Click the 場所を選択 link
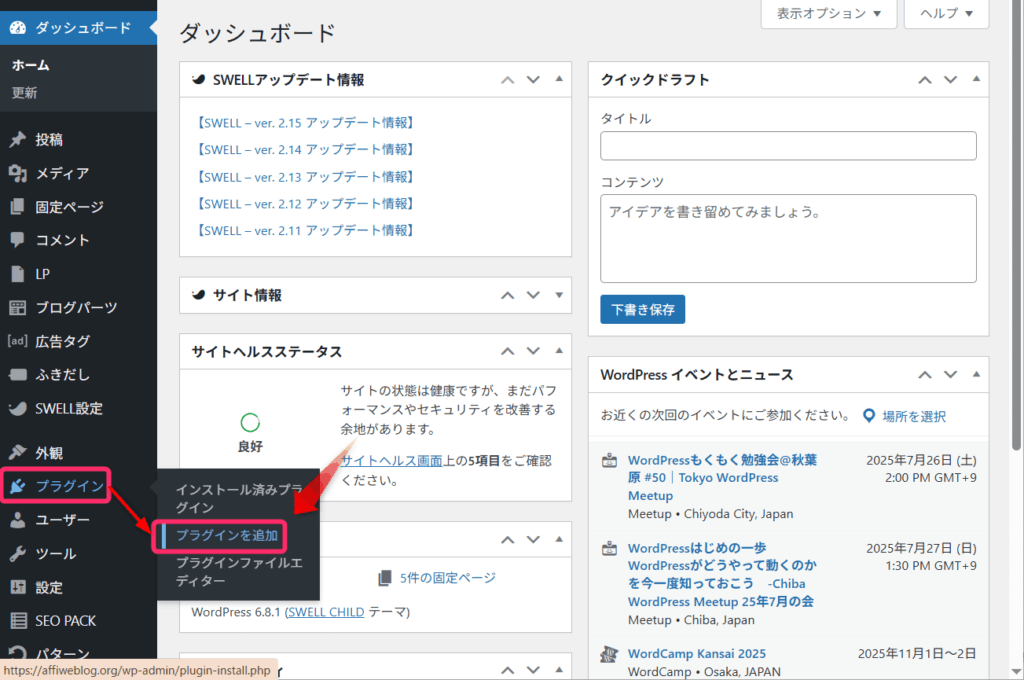 914,416
